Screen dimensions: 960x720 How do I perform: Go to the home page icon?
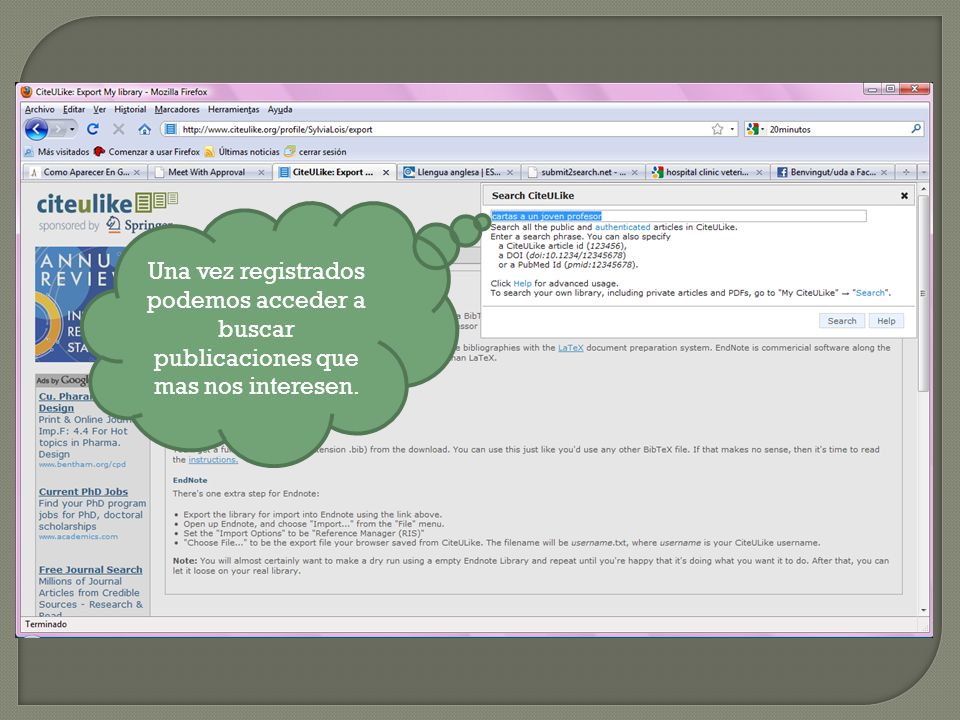144,129
